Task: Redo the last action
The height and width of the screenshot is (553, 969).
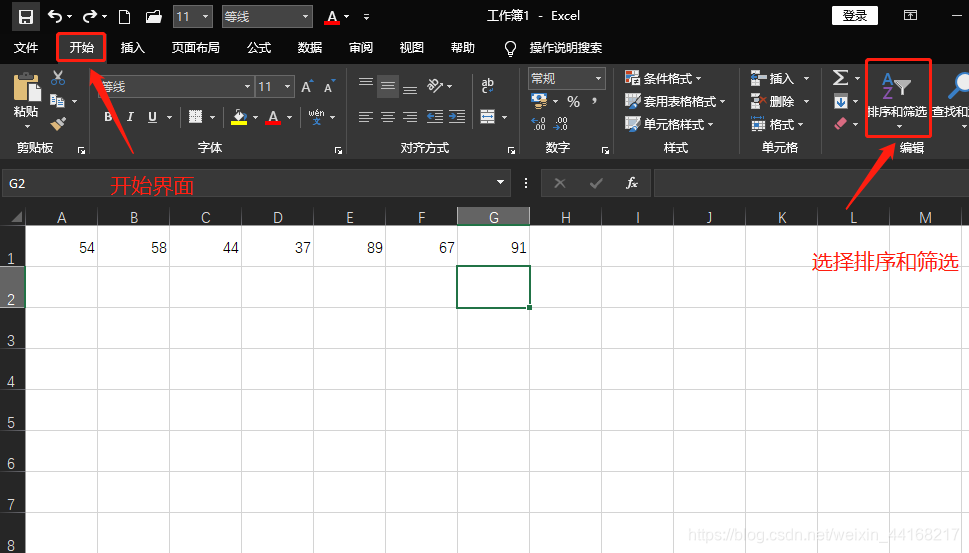Action: coord(90,16)
